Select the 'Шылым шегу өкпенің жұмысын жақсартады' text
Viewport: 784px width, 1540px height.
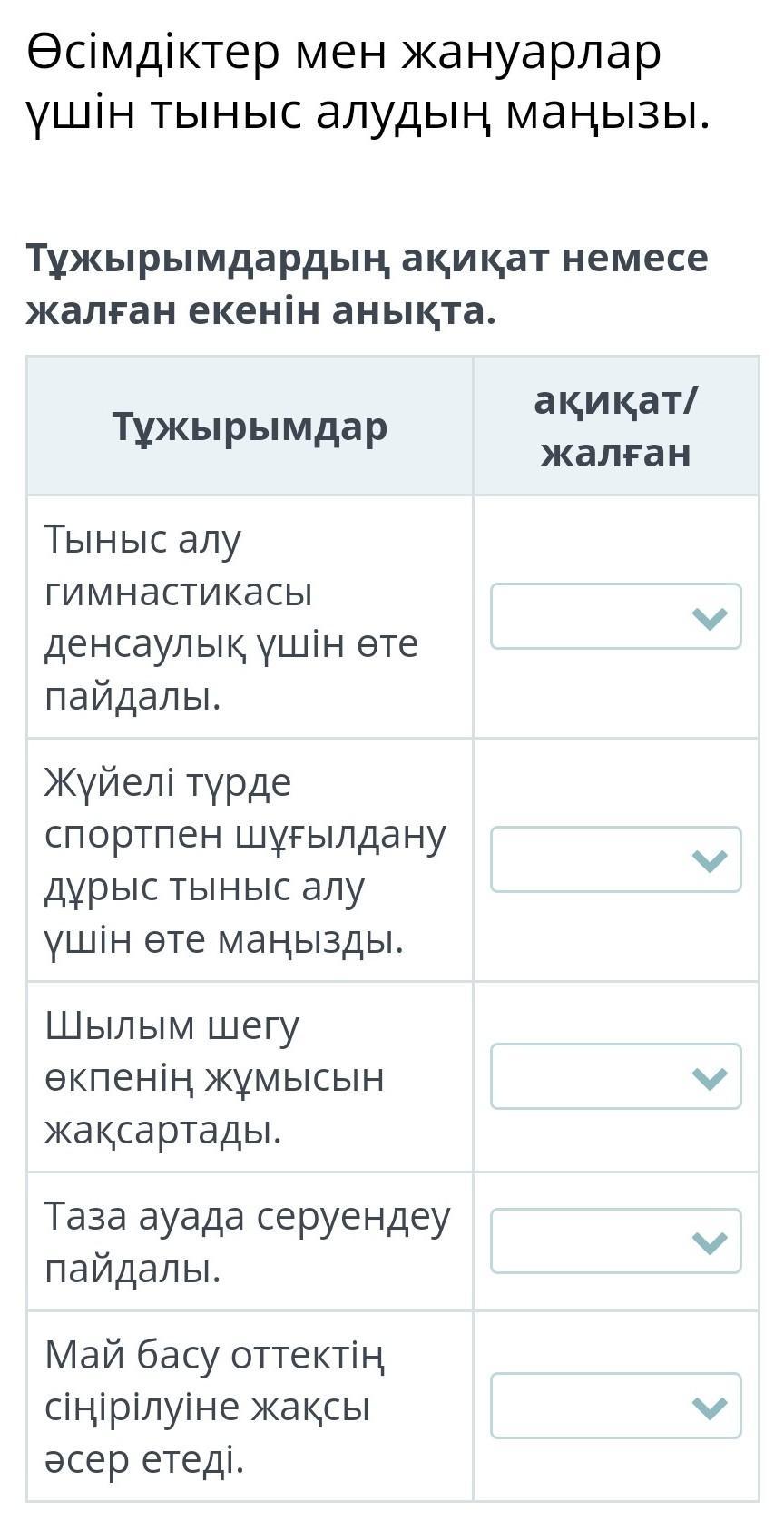click(214, 1077)
